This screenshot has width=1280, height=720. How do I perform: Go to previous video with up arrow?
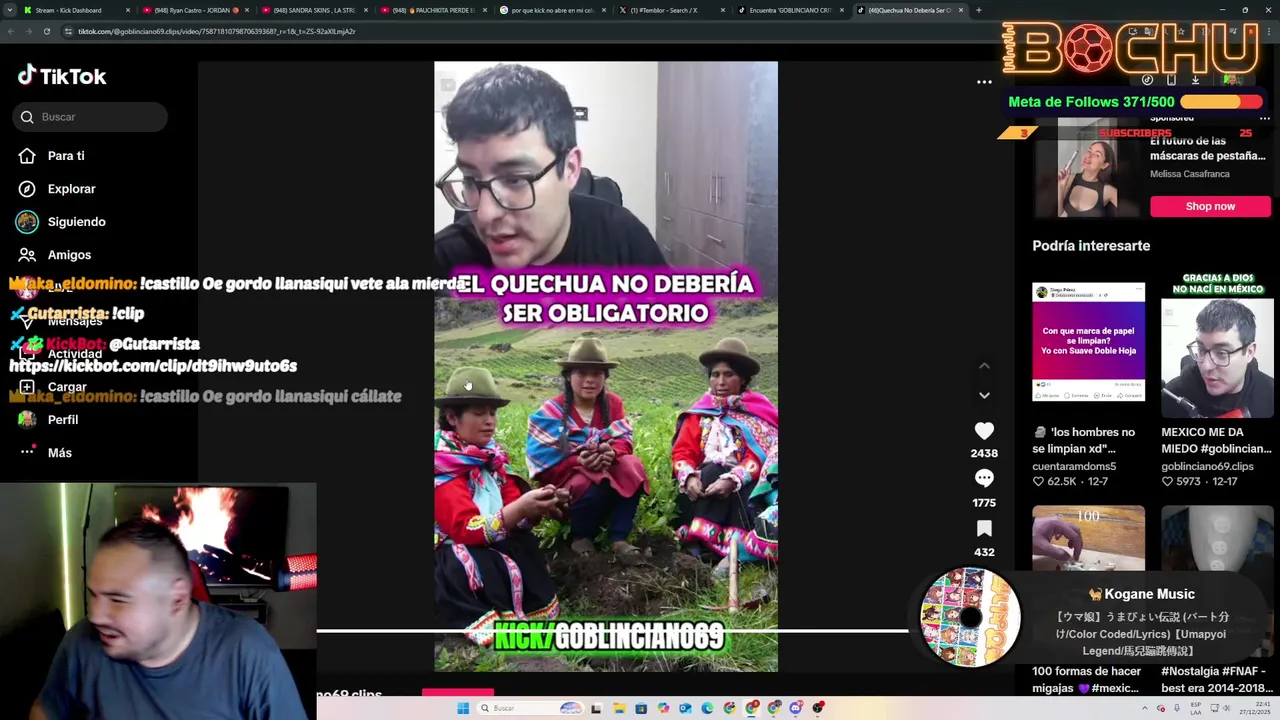984,366
